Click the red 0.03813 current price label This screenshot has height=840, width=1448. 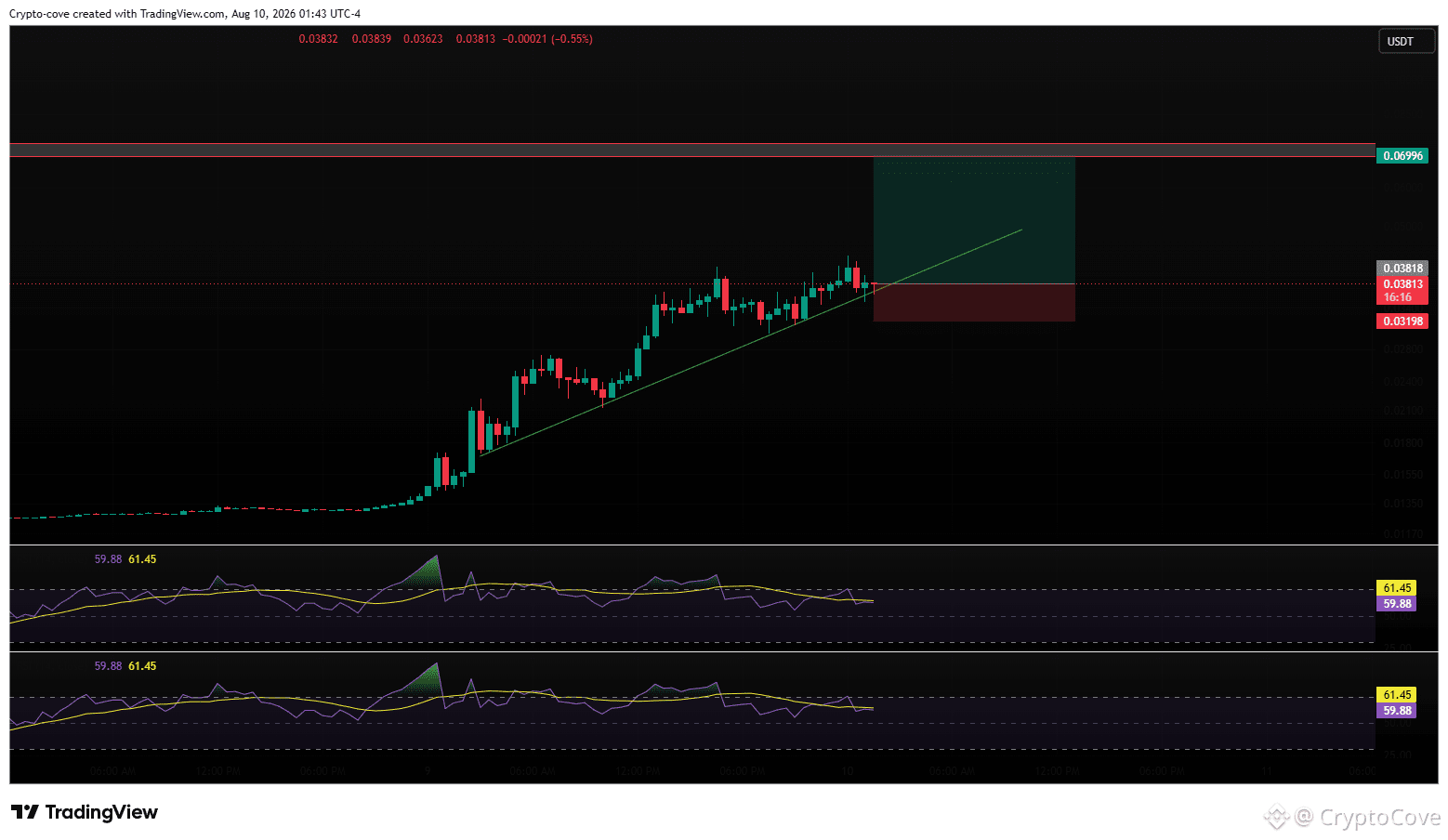(1402, 291)
